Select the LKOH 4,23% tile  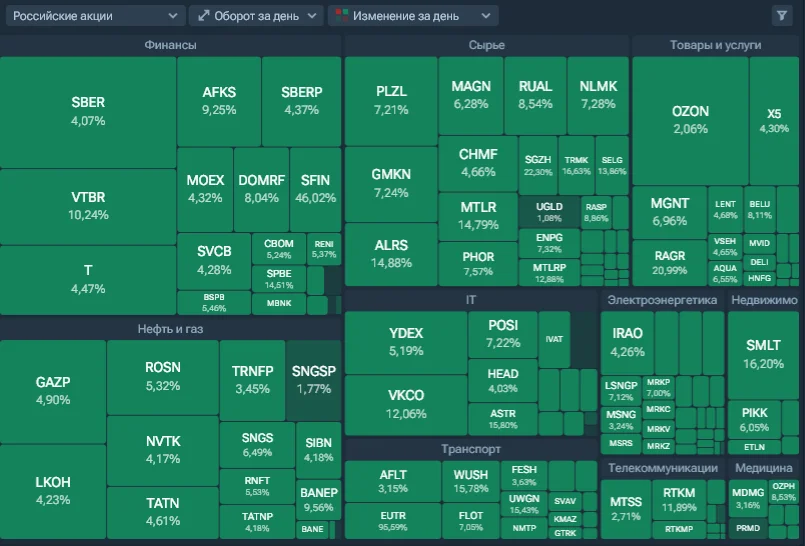click(x=53, y=491)
